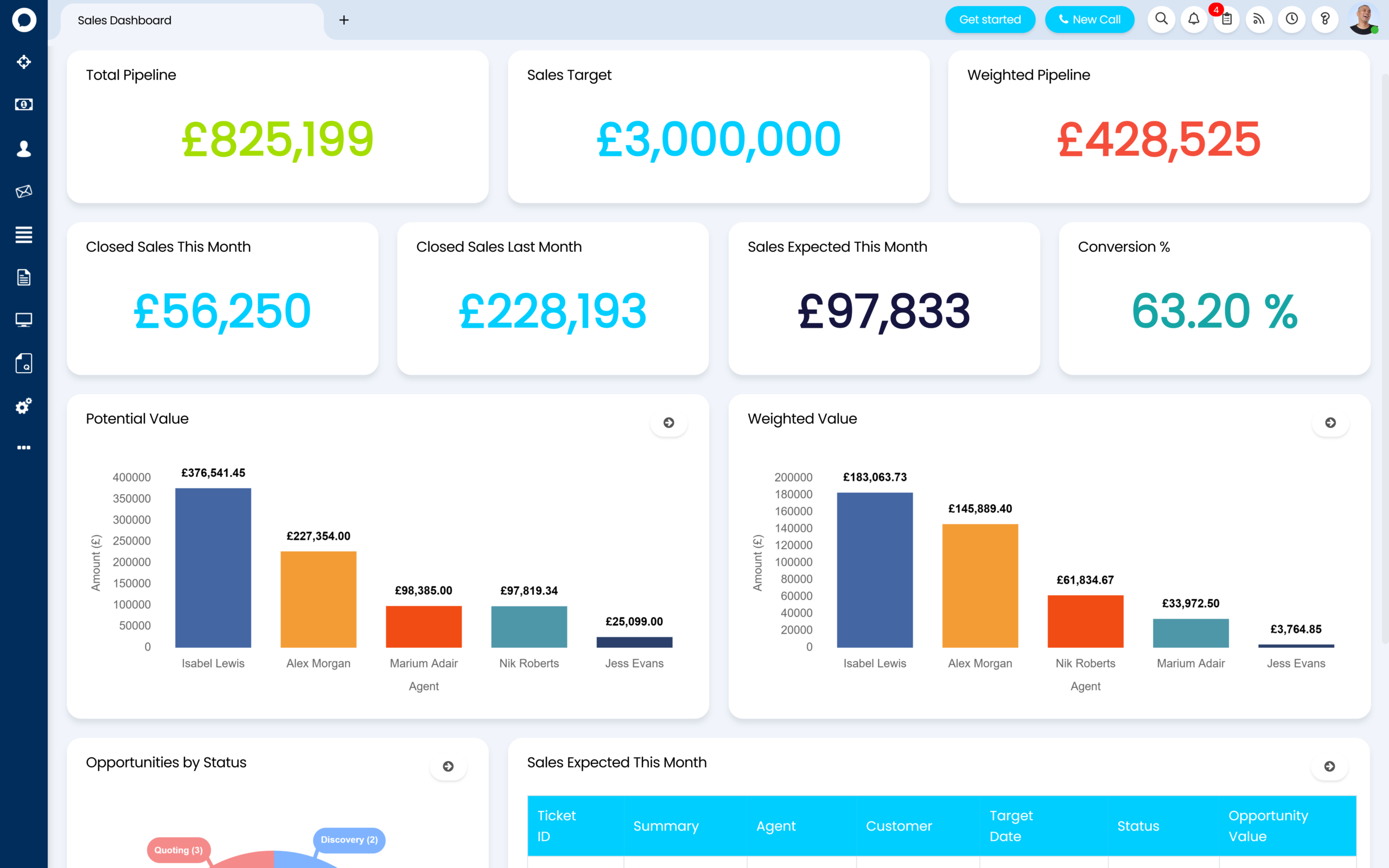Expand the Potential Value chart arrow
This screenshot has width=1389, height=868.
(668, 423)
